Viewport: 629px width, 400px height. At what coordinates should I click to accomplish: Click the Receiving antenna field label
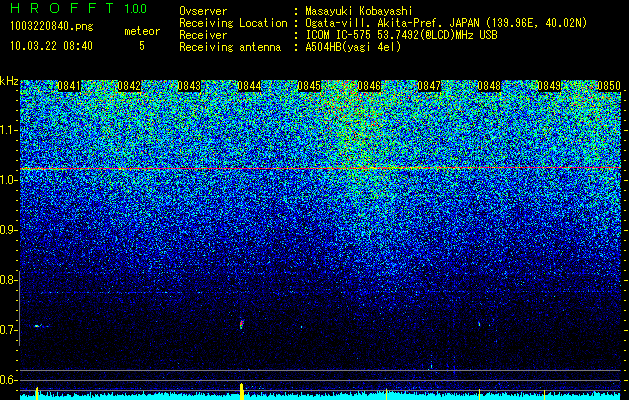pyautogui.click(x=230, y=47)
